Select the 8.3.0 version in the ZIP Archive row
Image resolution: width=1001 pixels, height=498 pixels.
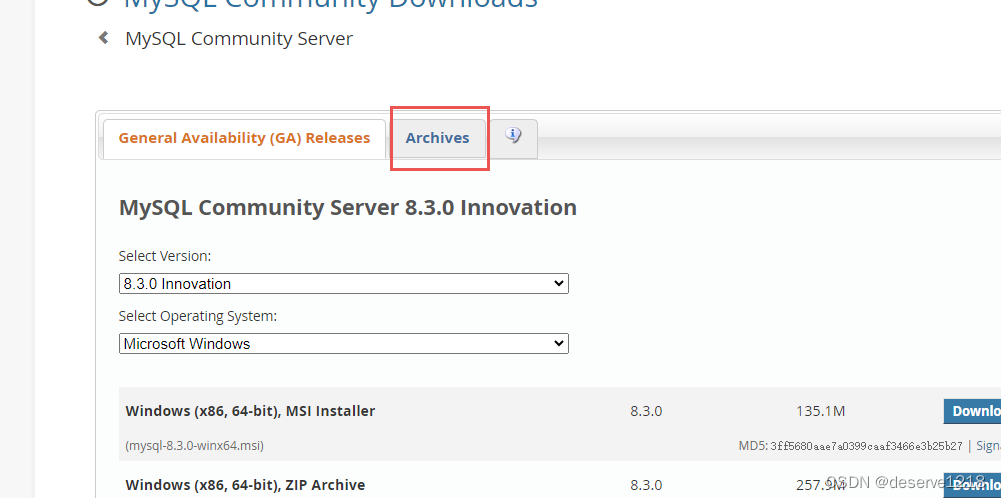click(646, 485)
